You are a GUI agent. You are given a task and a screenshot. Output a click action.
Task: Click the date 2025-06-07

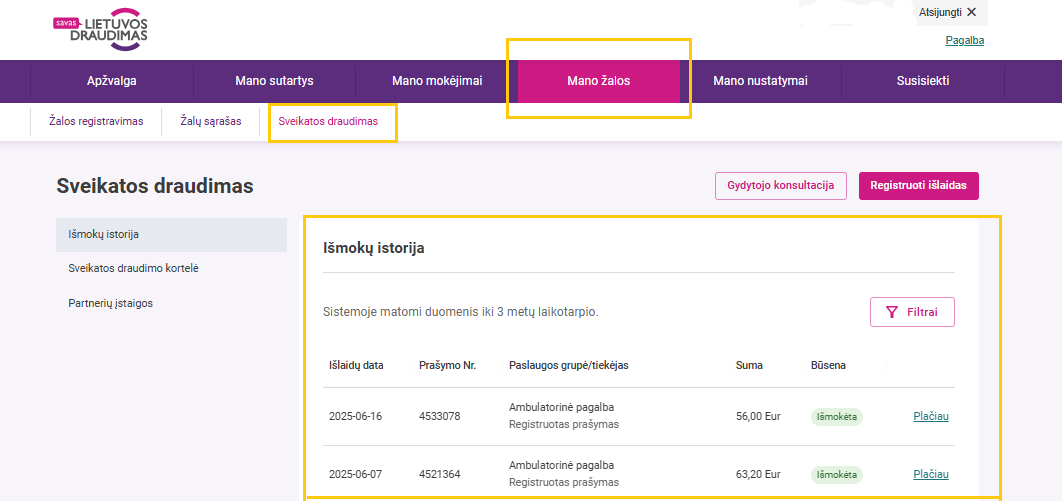click(x=356, y=475)
